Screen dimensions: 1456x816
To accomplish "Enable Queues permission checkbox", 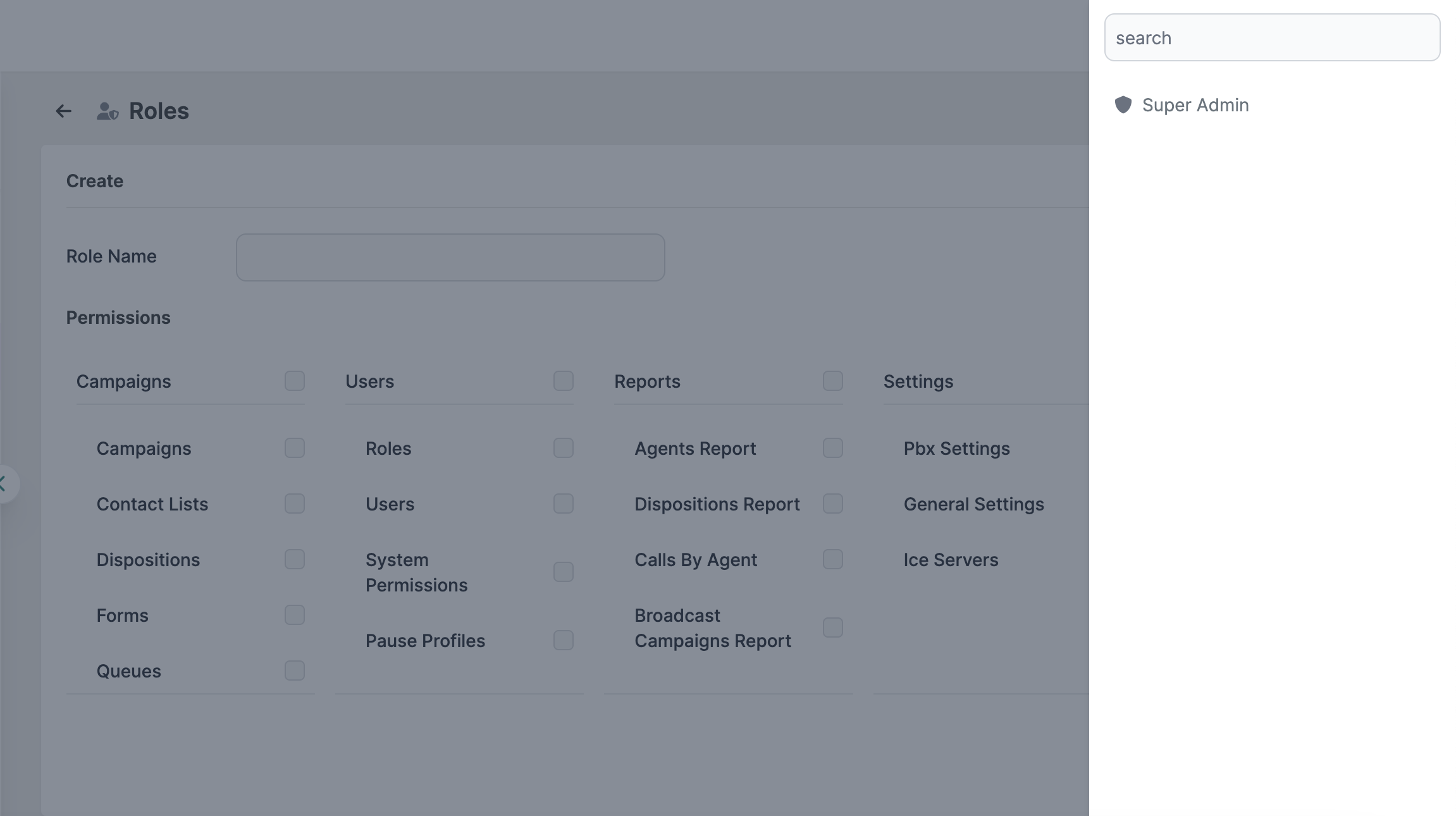I will tap(295, 671).
